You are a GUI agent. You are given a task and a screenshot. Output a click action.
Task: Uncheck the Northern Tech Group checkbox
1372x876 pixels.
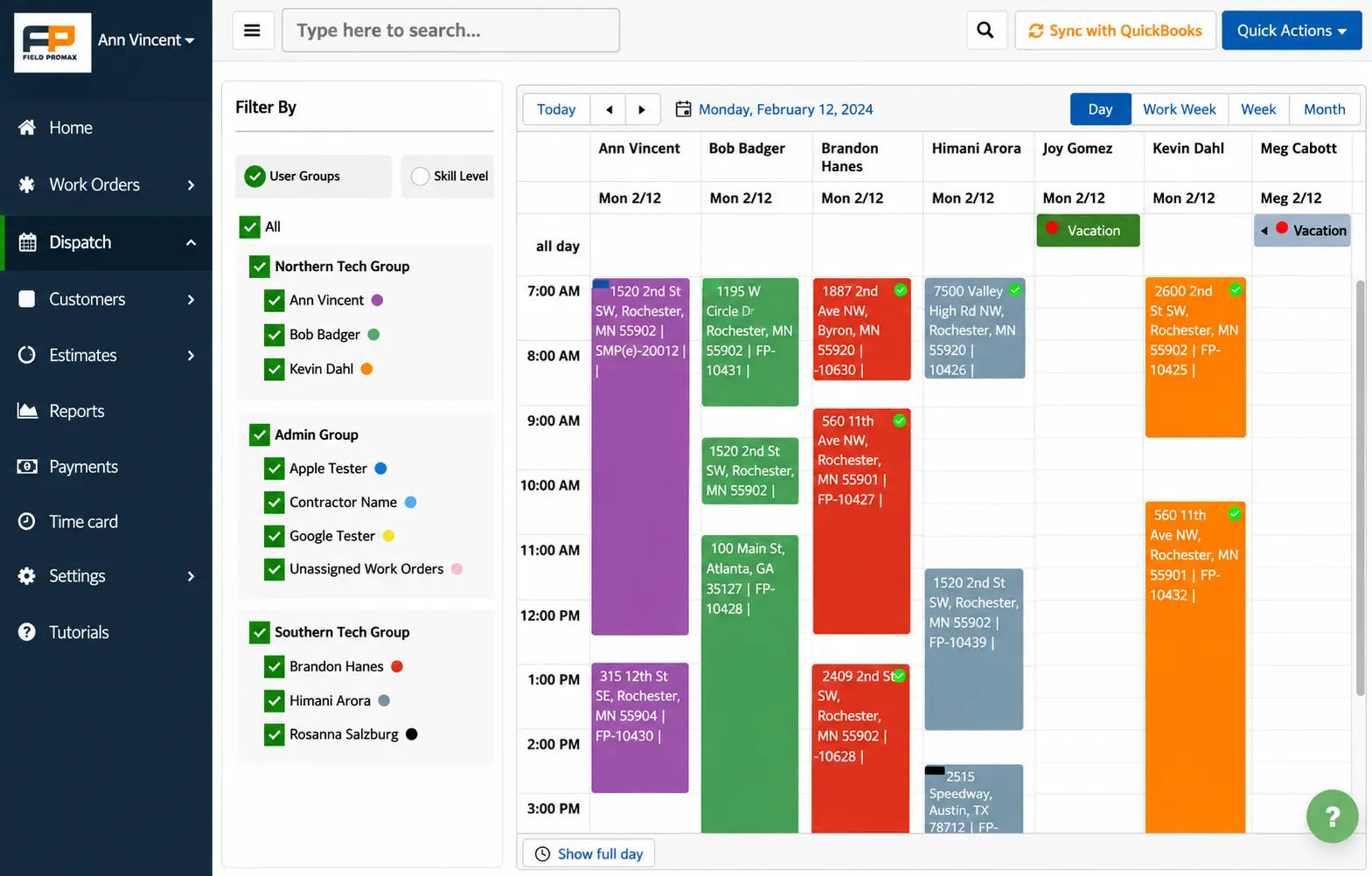tap(259, 267)
